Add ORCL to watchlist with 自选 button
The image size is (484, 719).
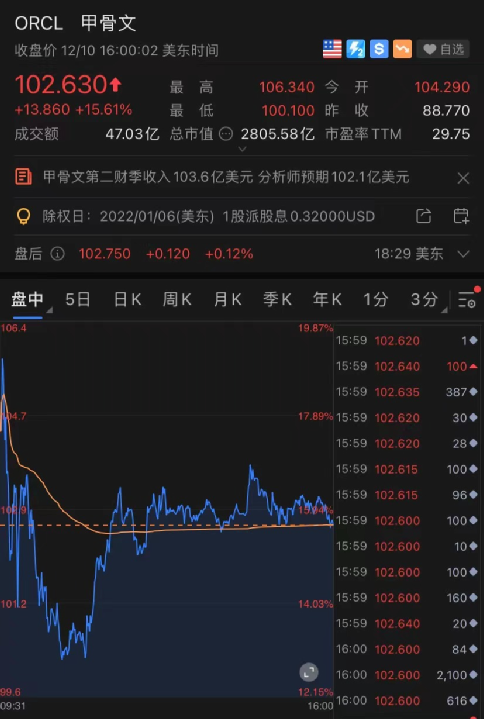pos(443,49)
